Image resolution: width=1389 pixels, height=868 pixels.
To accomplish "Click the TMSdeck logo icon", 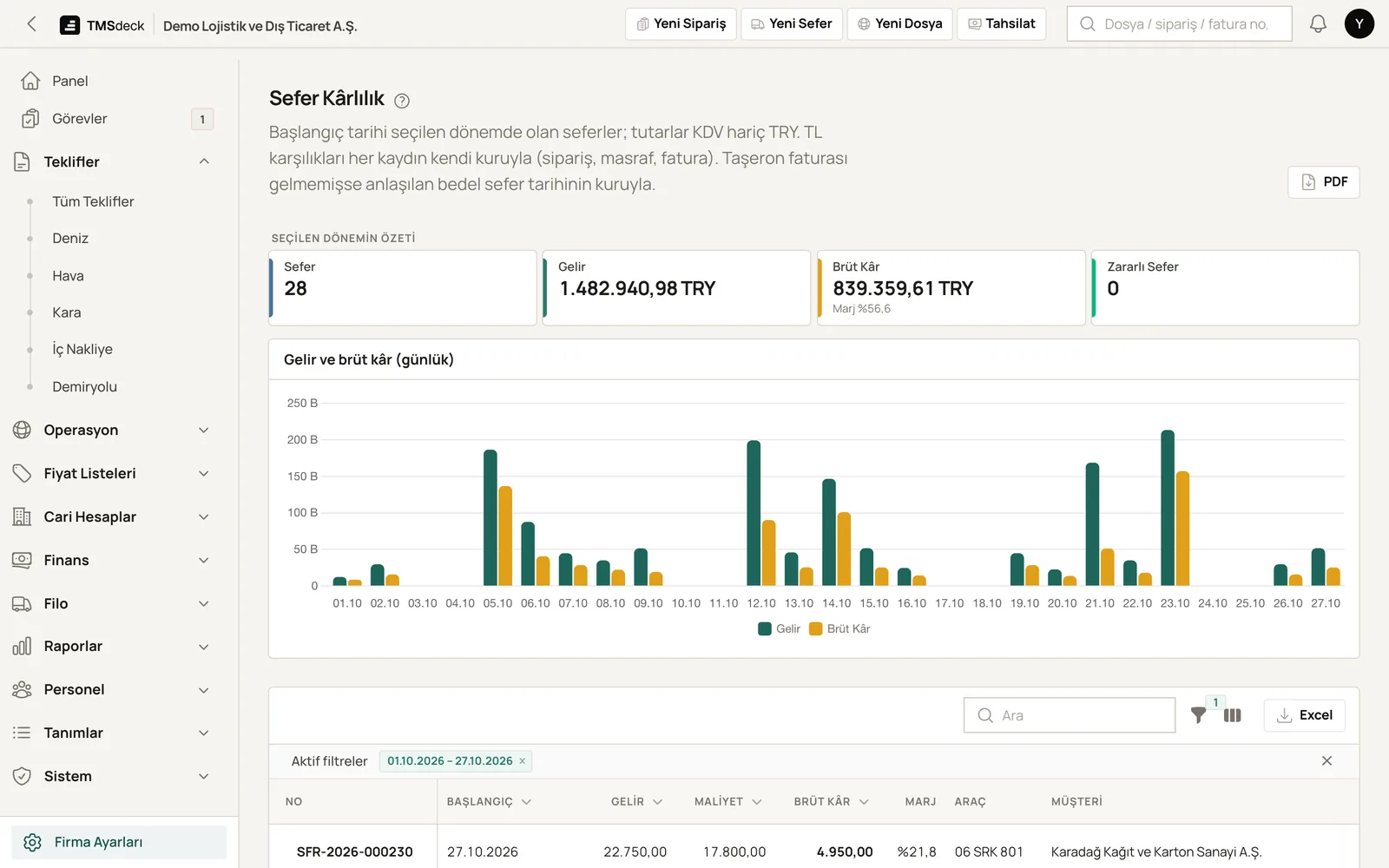I will pyautogui.click(x=69, y=25).
